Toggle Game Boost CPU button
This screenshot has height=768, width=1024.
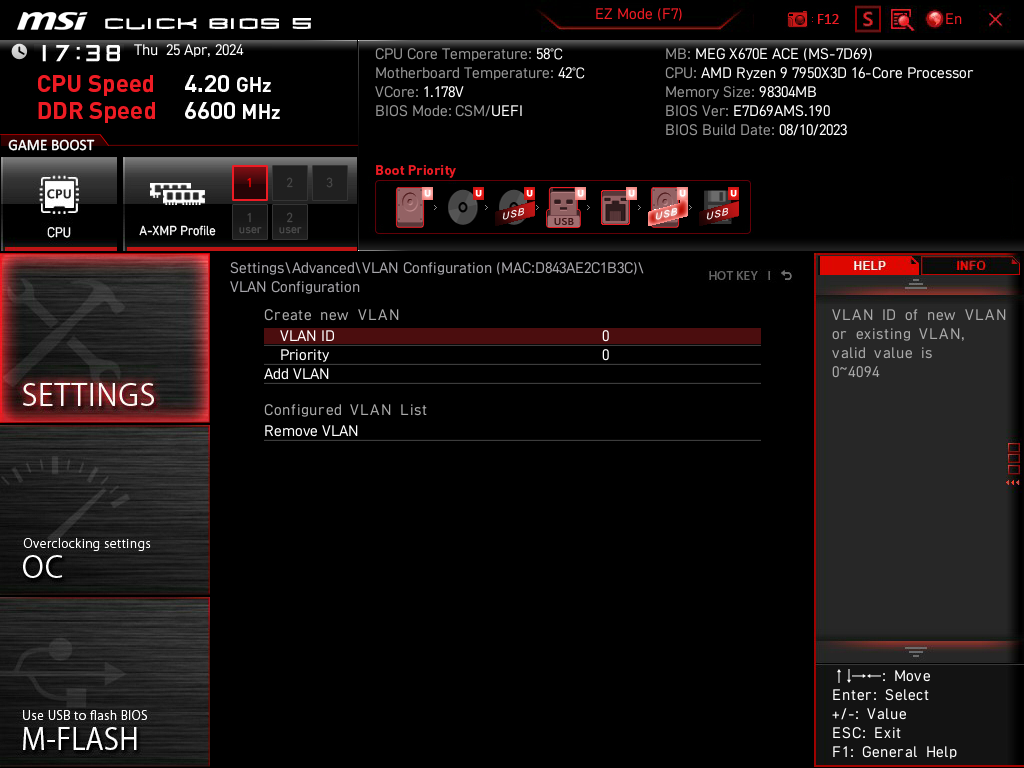coord(59,204)
